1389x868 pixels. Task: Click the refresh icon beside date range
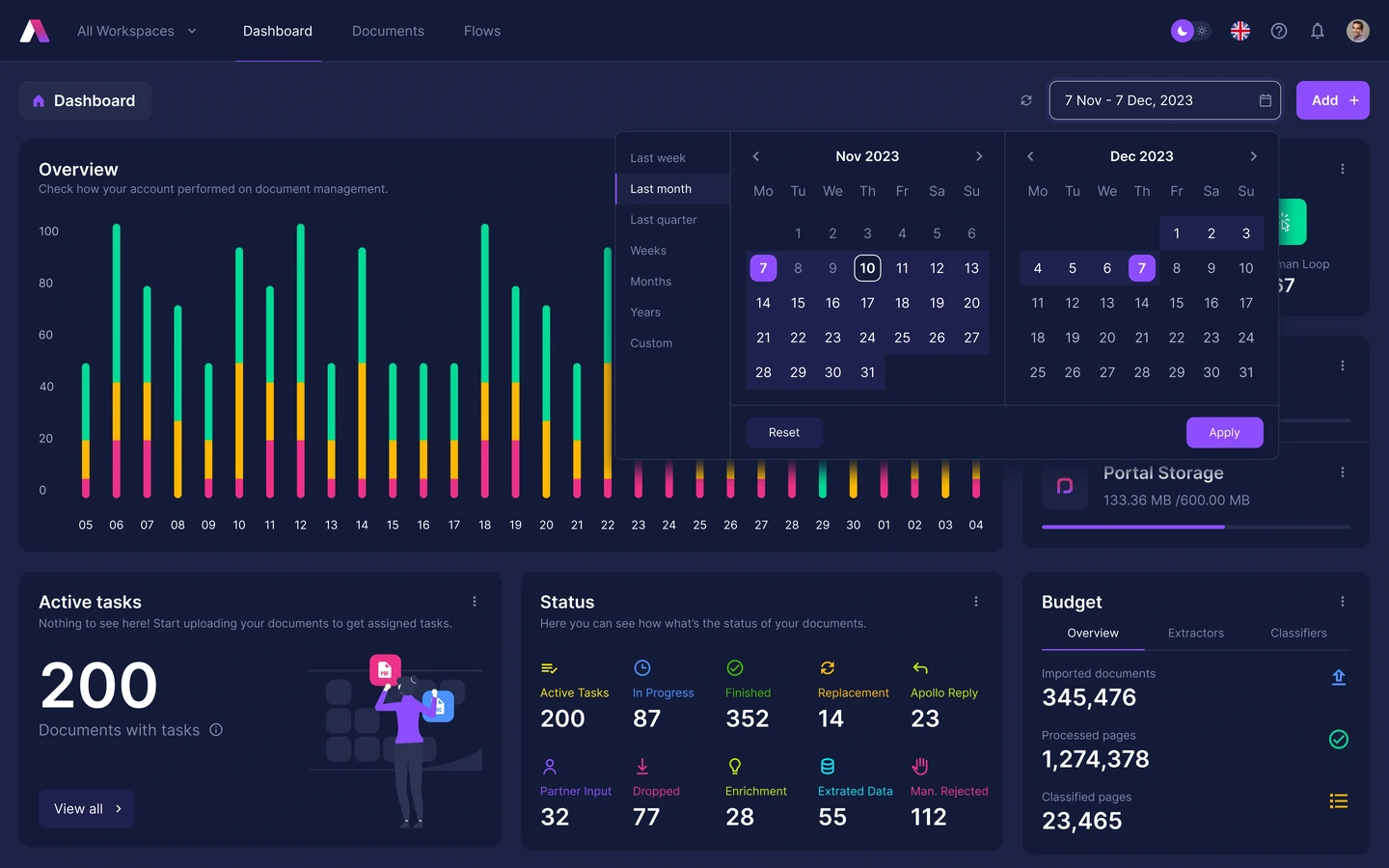pos(1026,100)
